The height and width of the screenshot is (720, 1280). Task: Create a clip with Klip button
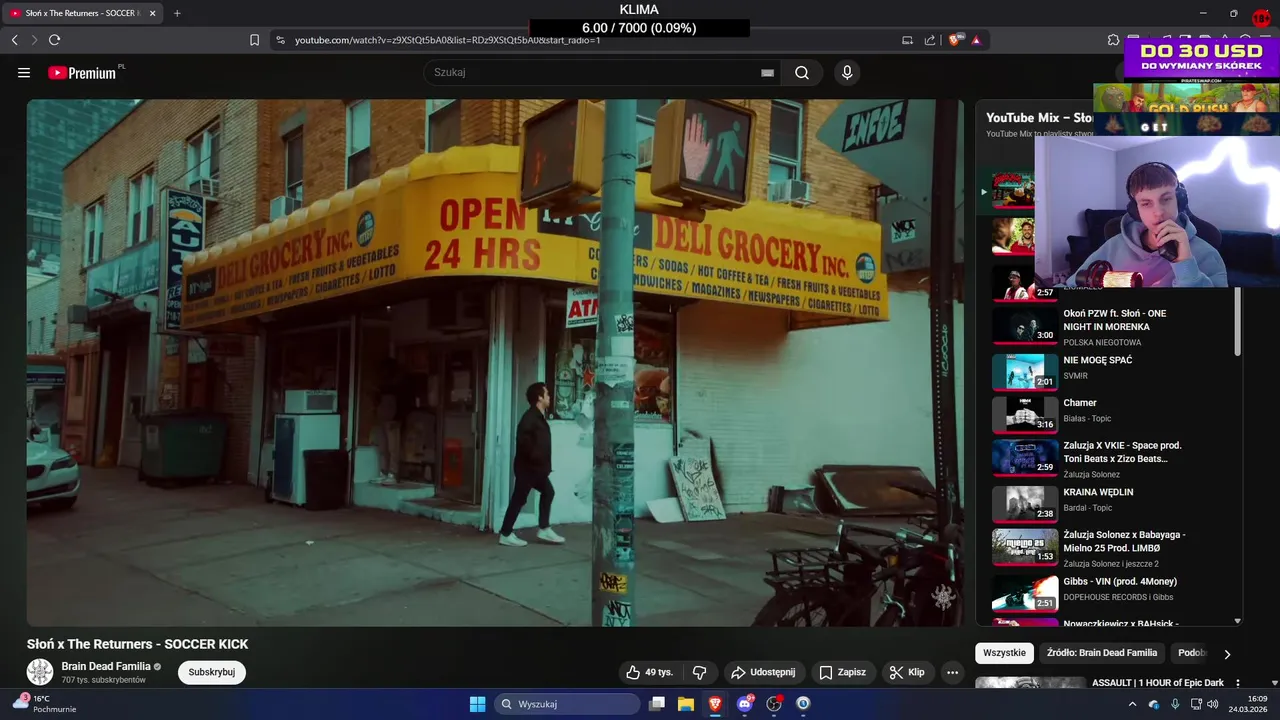[x=907, y=672]
